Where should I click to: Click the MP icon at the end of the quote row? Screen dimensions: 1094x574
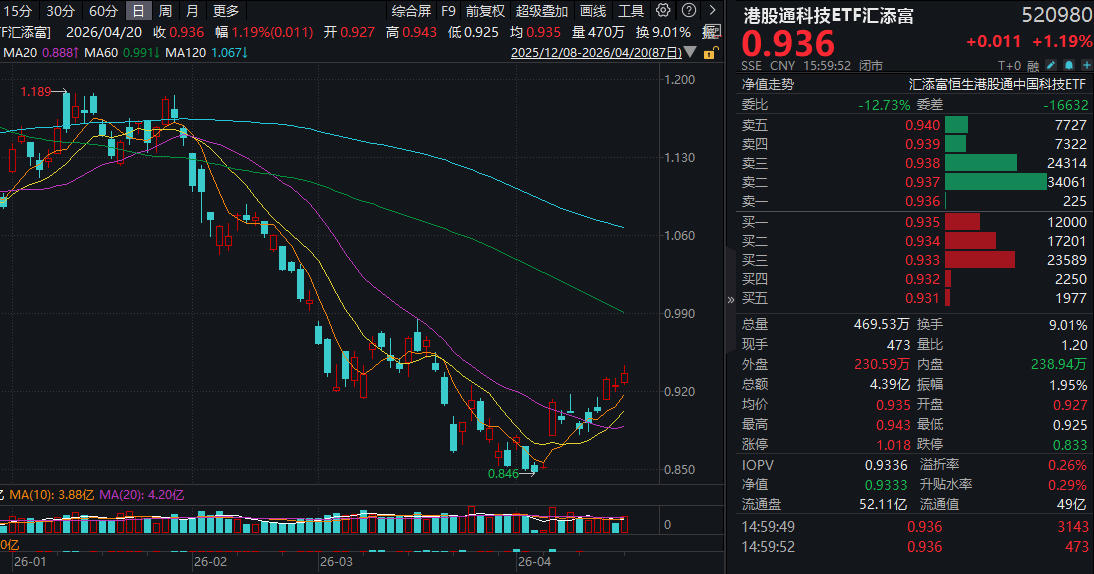pyautogui.click(x=711, y=32)
